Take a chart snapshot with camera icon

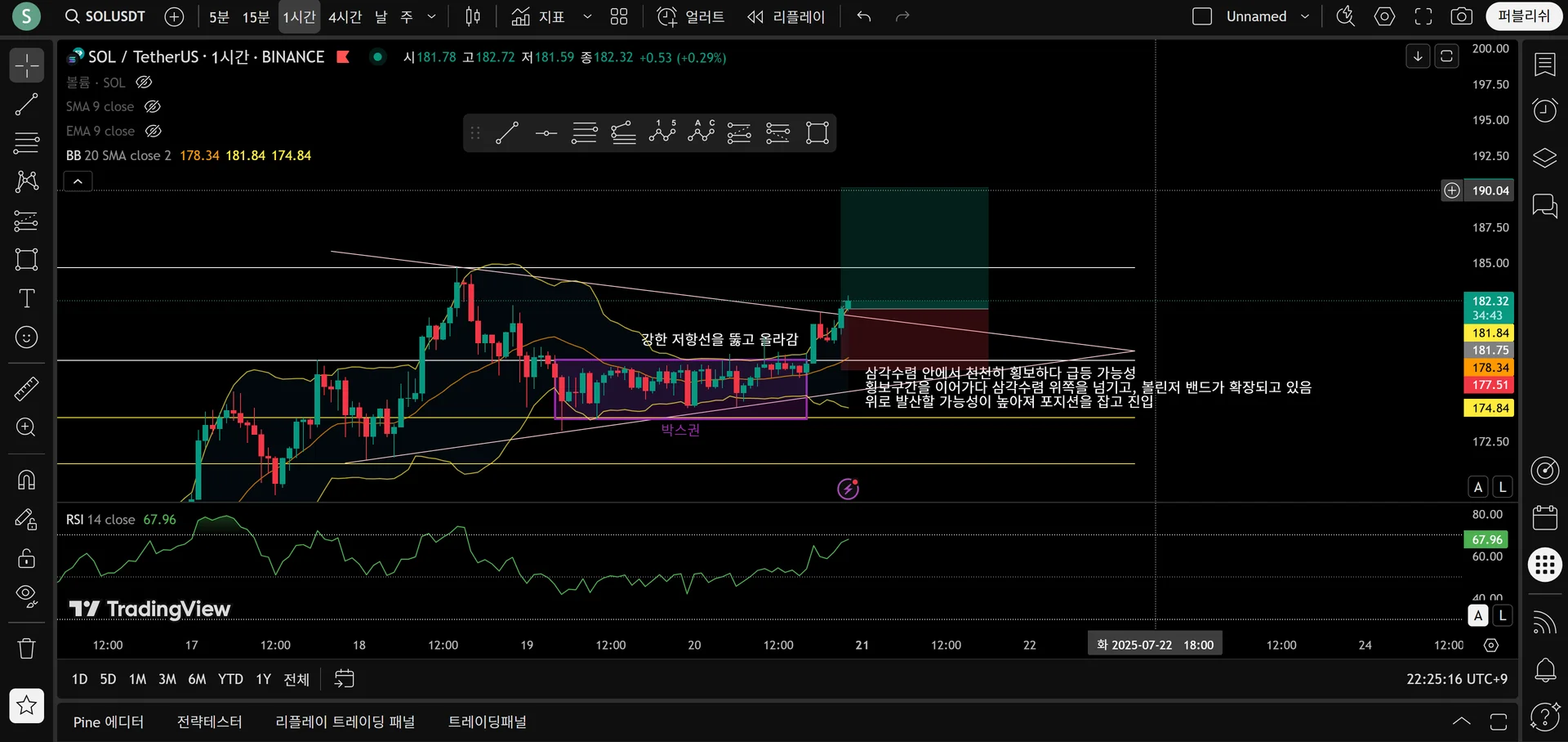pyautogui.click(x=1461, y=16)
